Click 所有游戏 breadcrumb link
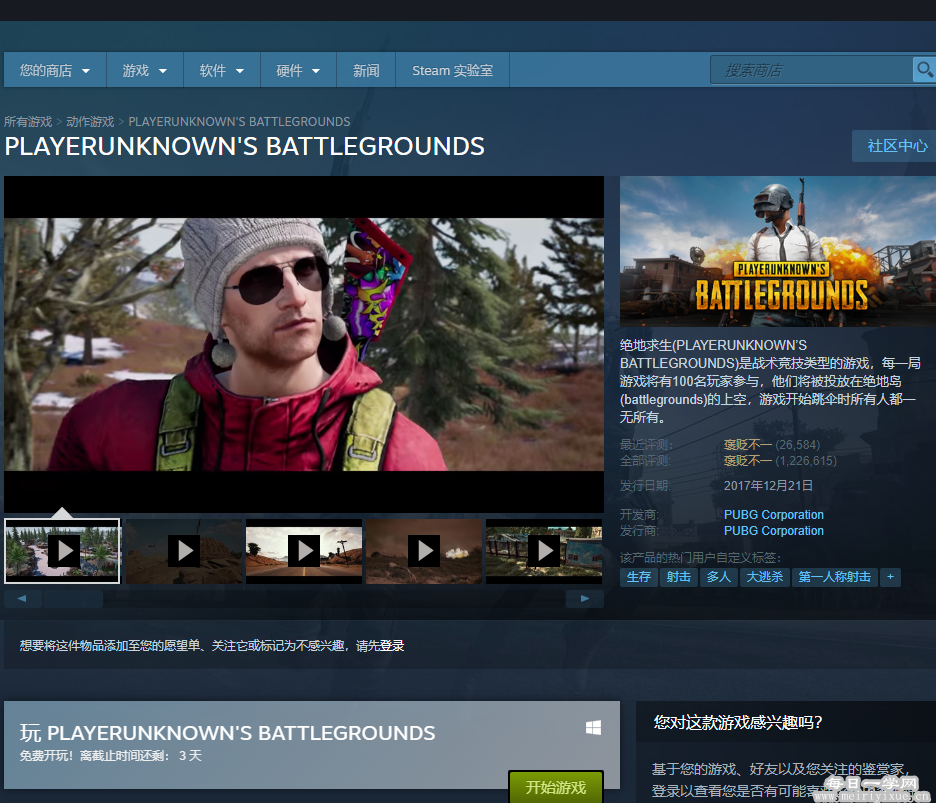Image resolution: width=936 pixels, height=803 pixels. (28, 122)
